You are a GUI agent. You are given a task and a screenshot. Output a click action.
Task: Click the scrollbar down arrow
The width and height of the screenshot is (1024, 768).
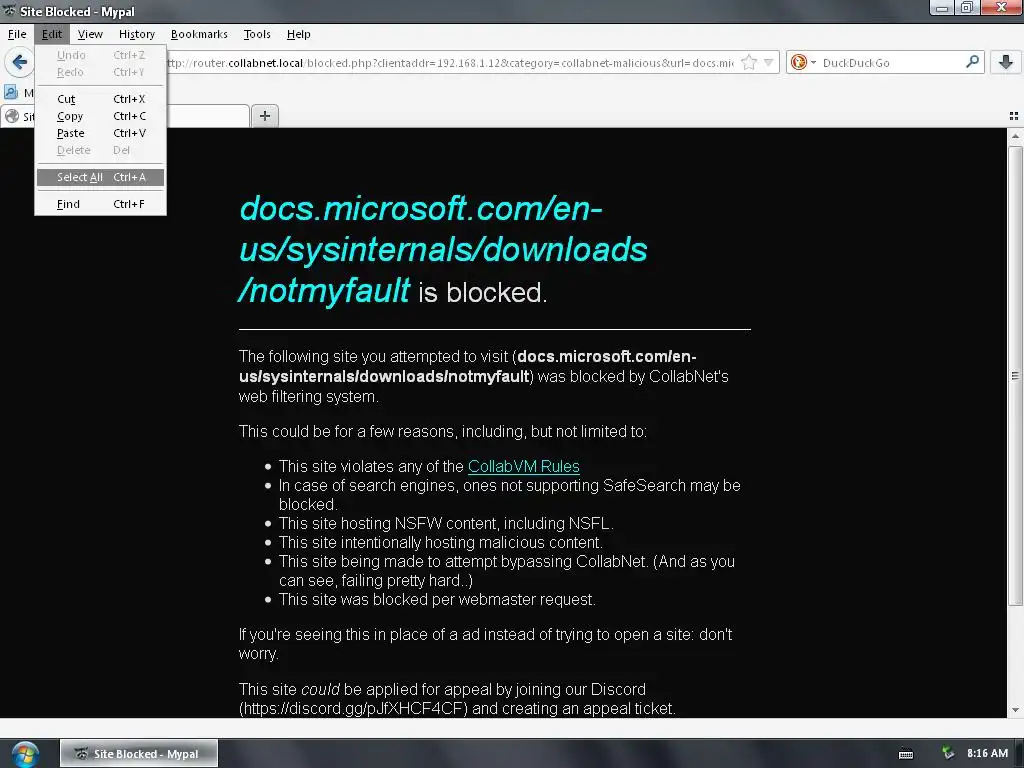tap(1015, 709)
